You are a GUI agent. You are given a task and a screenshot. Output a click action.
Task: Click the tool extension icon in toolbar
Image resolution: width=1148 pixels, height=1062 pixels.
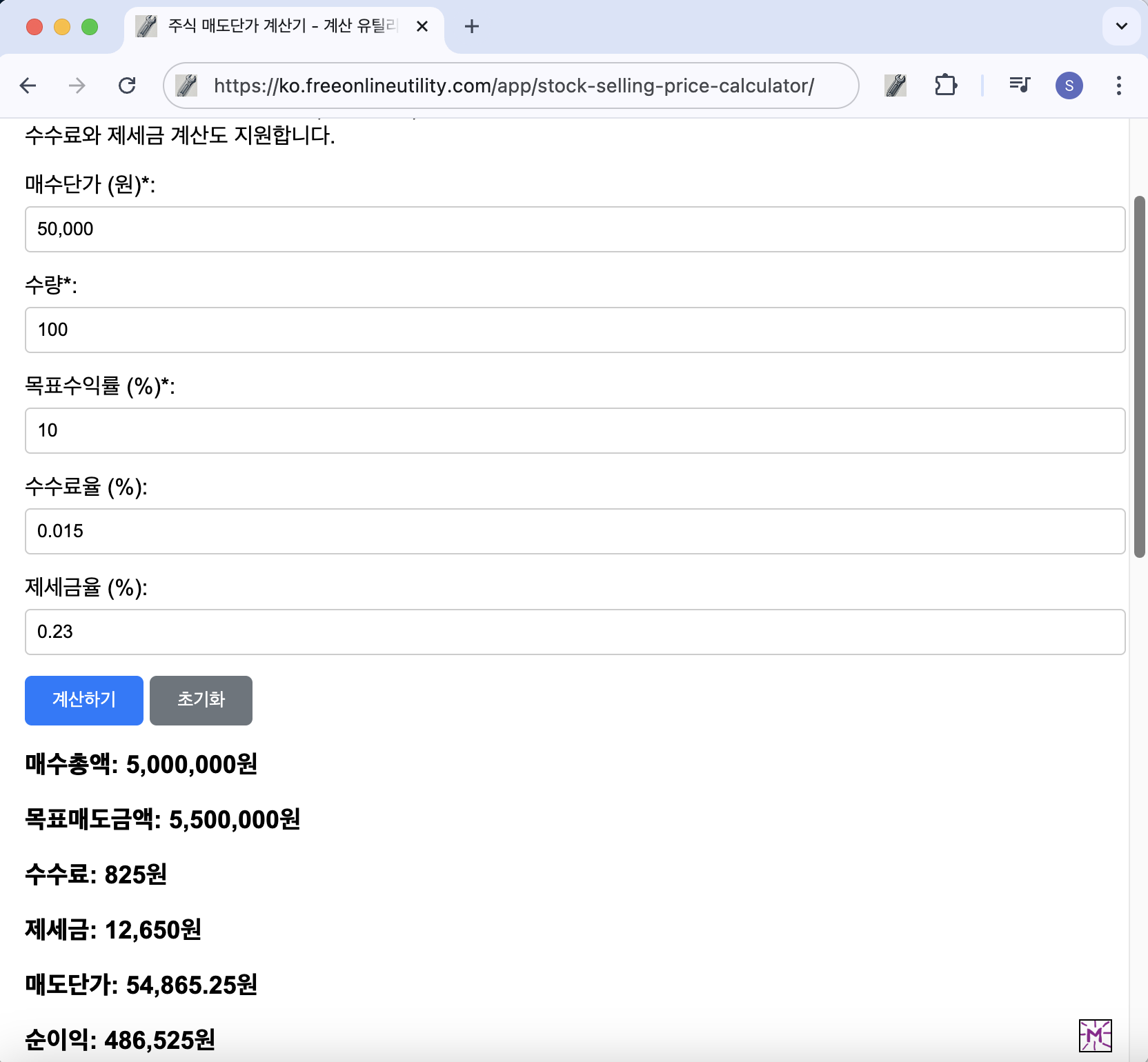pos(895,86)
